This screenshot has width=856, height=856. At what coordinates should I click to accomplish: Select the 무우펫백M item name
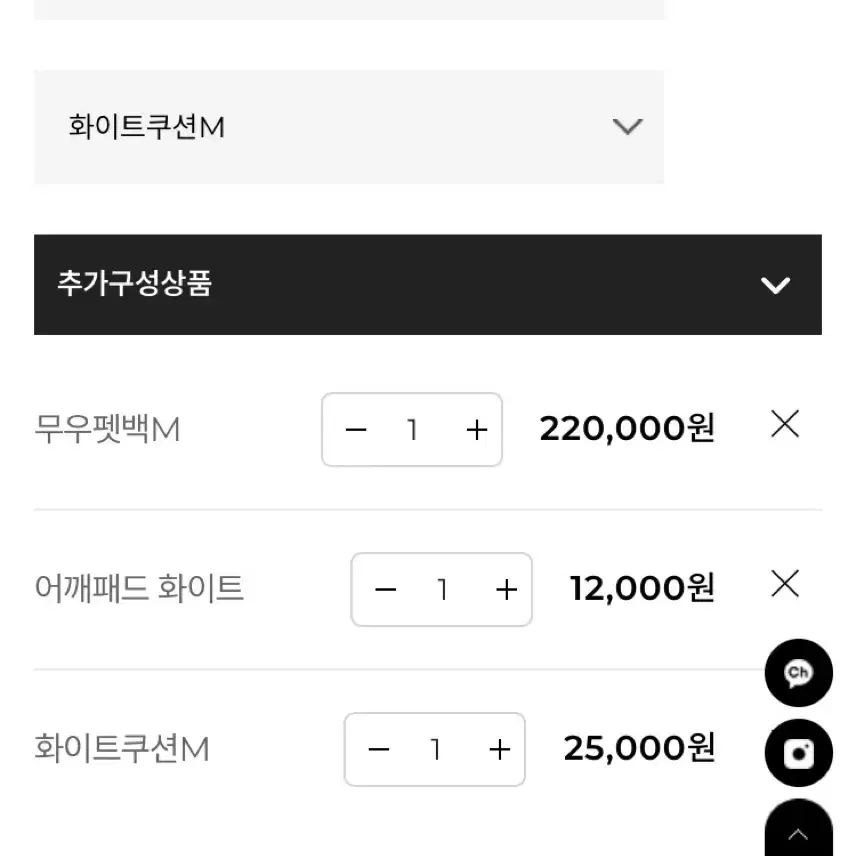[107, 430]
